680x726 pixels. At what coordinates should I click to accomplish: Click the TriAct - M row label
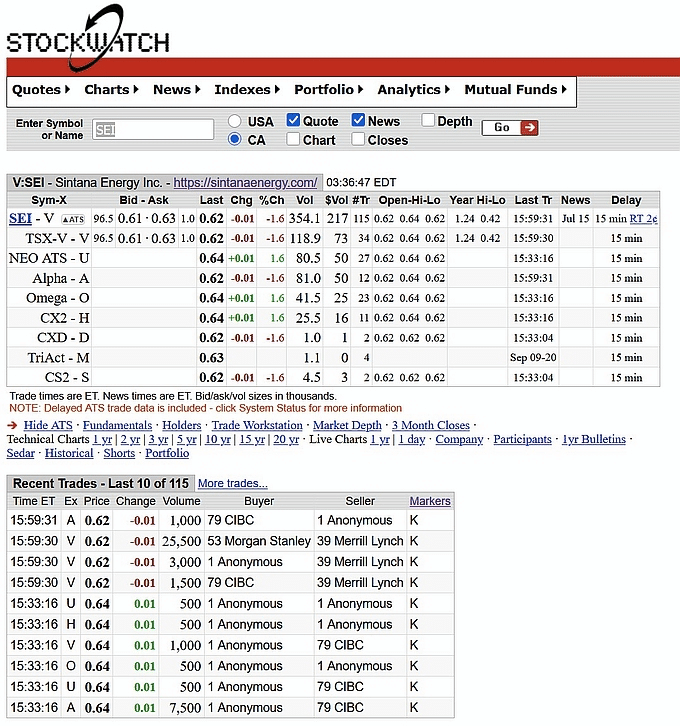click(x=58, y=358)
